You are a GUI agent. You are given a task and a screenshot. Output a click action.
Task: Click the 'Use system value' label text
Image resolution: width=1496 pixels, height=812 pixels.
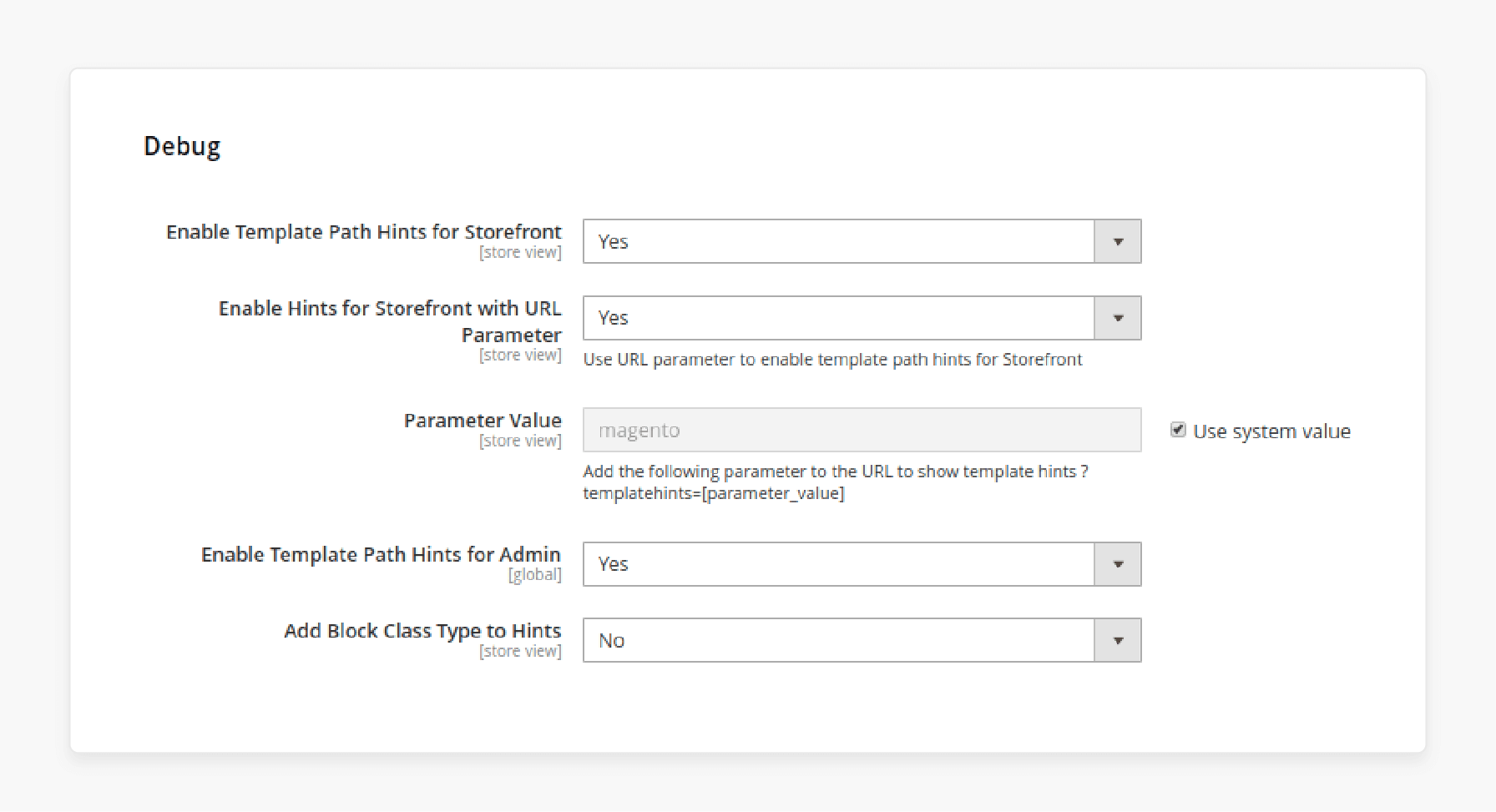(1271, 431)
